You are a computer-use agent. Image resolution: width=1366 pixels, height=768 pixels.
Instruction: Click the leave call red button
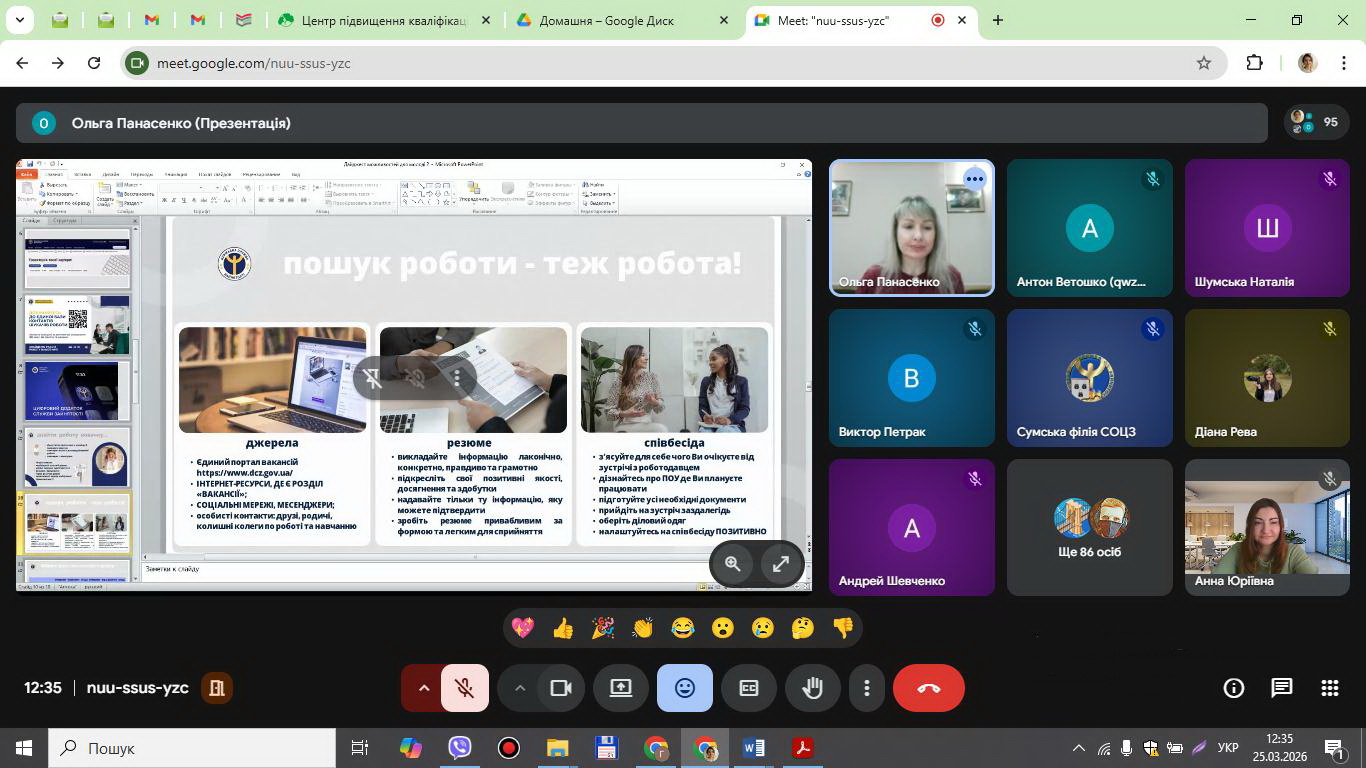coord(928,688)
